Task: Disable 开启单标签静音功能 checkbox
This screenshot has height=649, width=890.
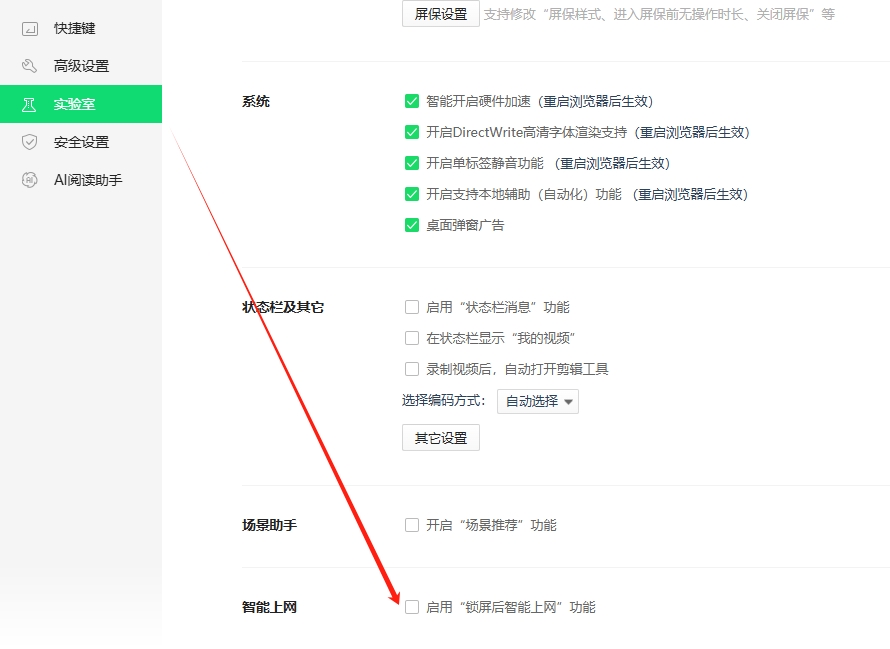Action: coord(412,164)
